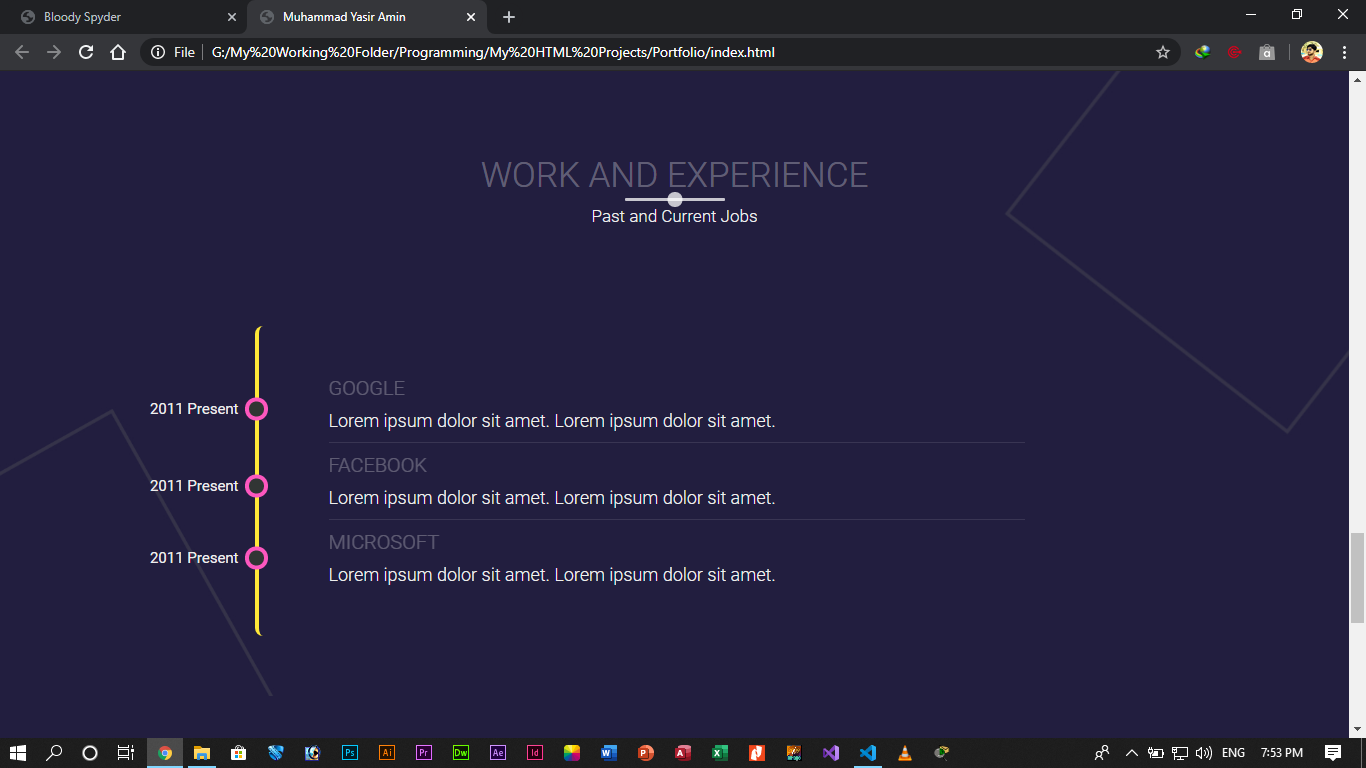Image resolution: width=1366 pixels, height=768 pixels.
Task: Switch to the Bloody Spyder tab
Action: pos(123,17)
